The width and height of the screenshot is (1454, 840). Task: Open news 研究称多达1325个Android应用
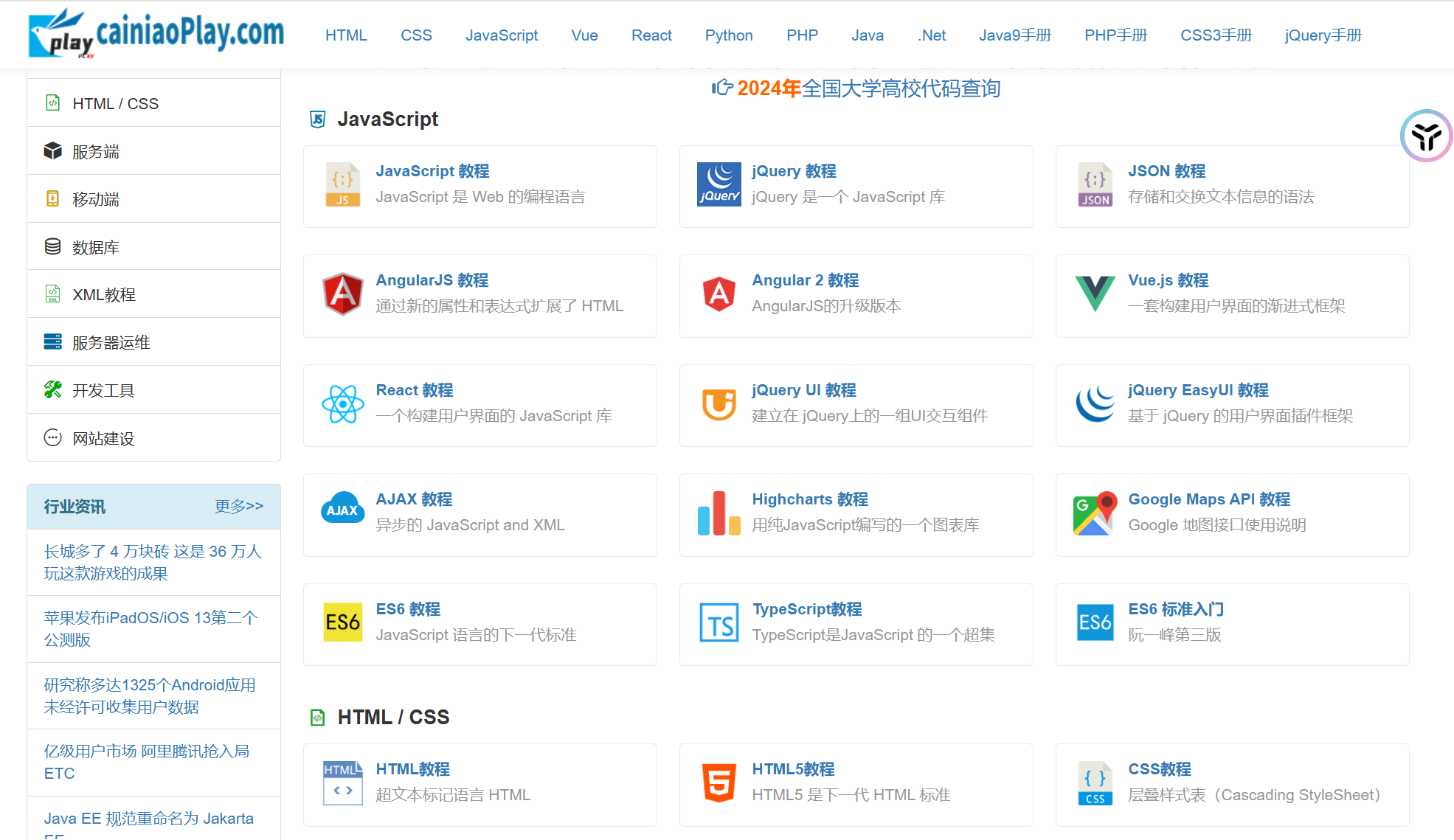point(150,695)
